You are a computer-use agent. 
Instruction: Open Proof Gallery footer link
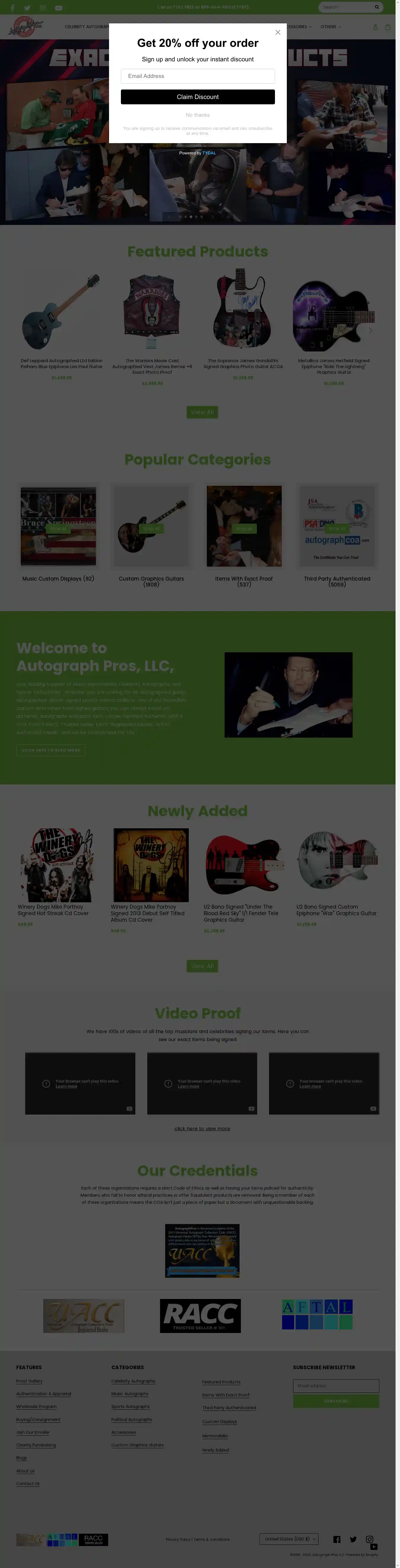pyautogui.click(x=29, y=1381)
